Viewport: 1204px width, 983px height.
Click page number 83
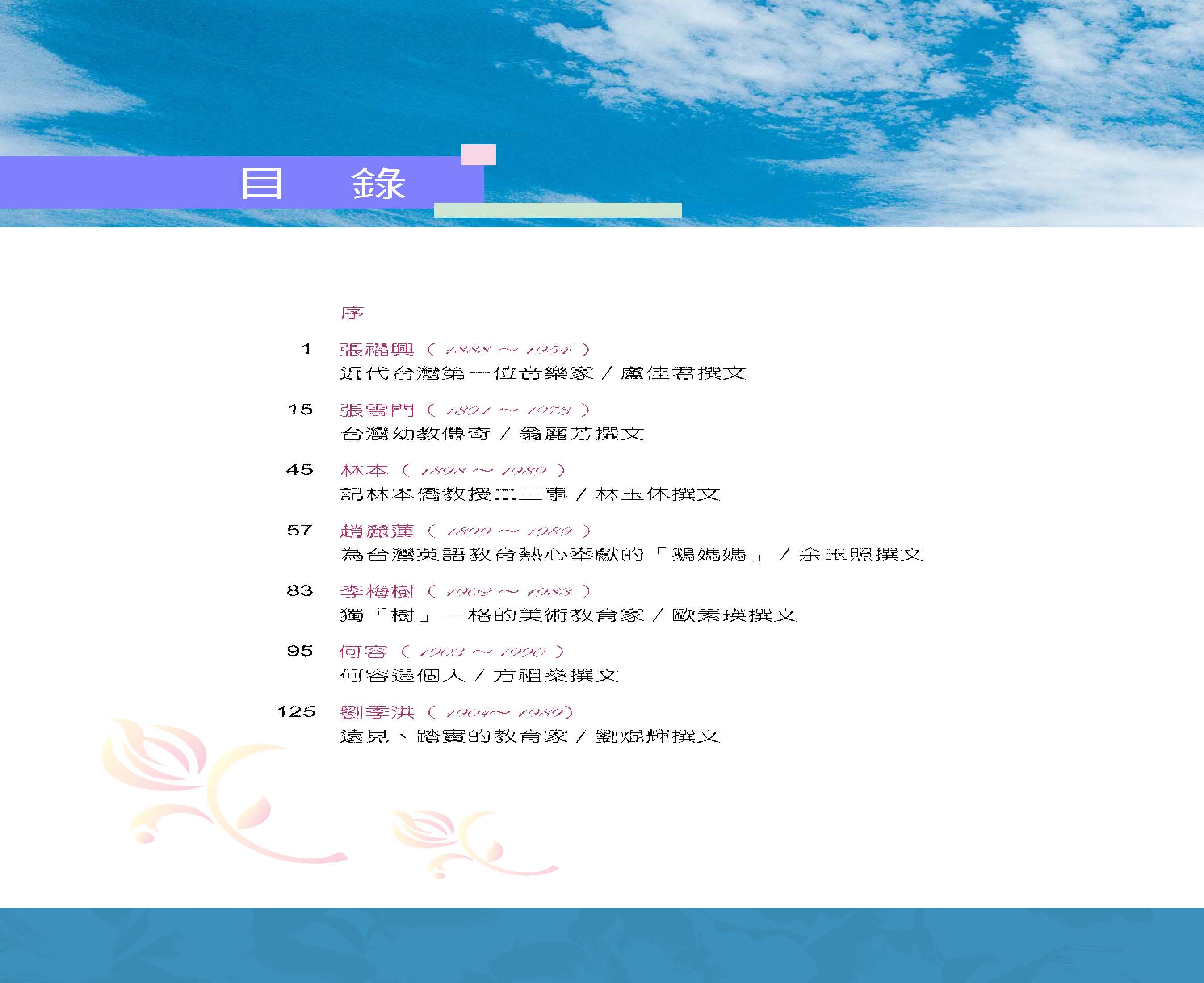point(300,591)
